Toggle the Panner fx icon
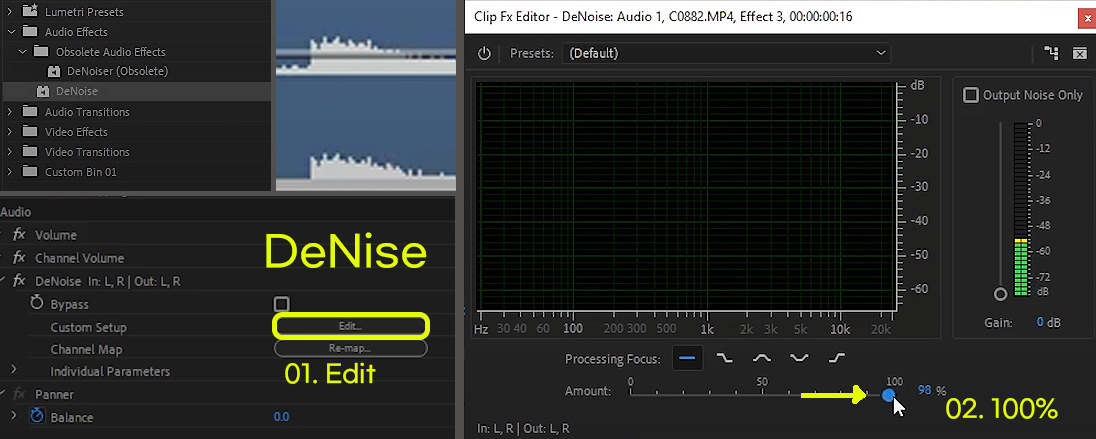This screenshot has width=1096, height=439. click(20, 394)
